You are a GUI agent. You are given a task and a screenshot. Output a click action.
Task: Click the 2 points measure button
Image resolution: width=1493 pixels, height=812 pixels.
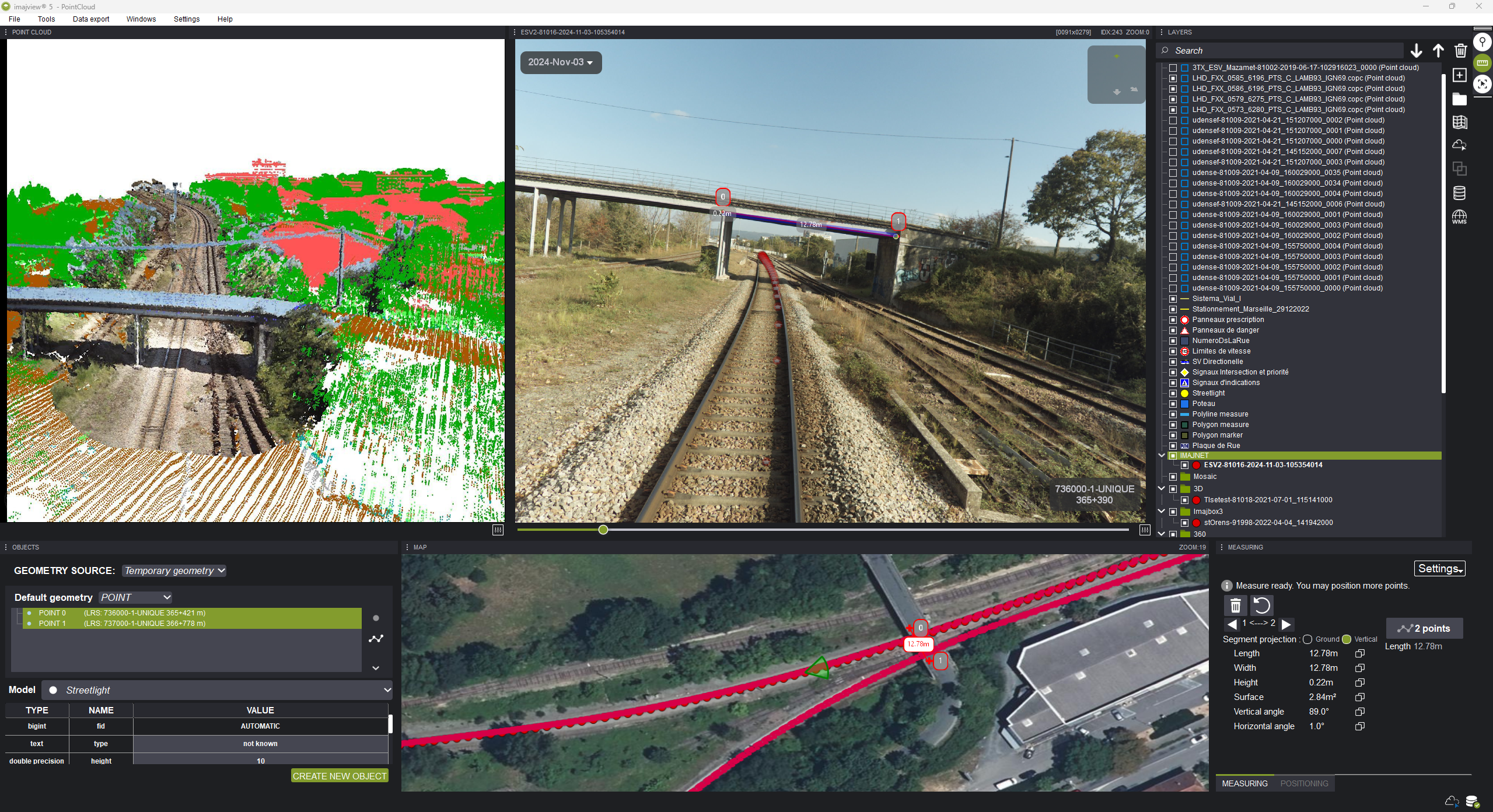(x=1424, y=628)
